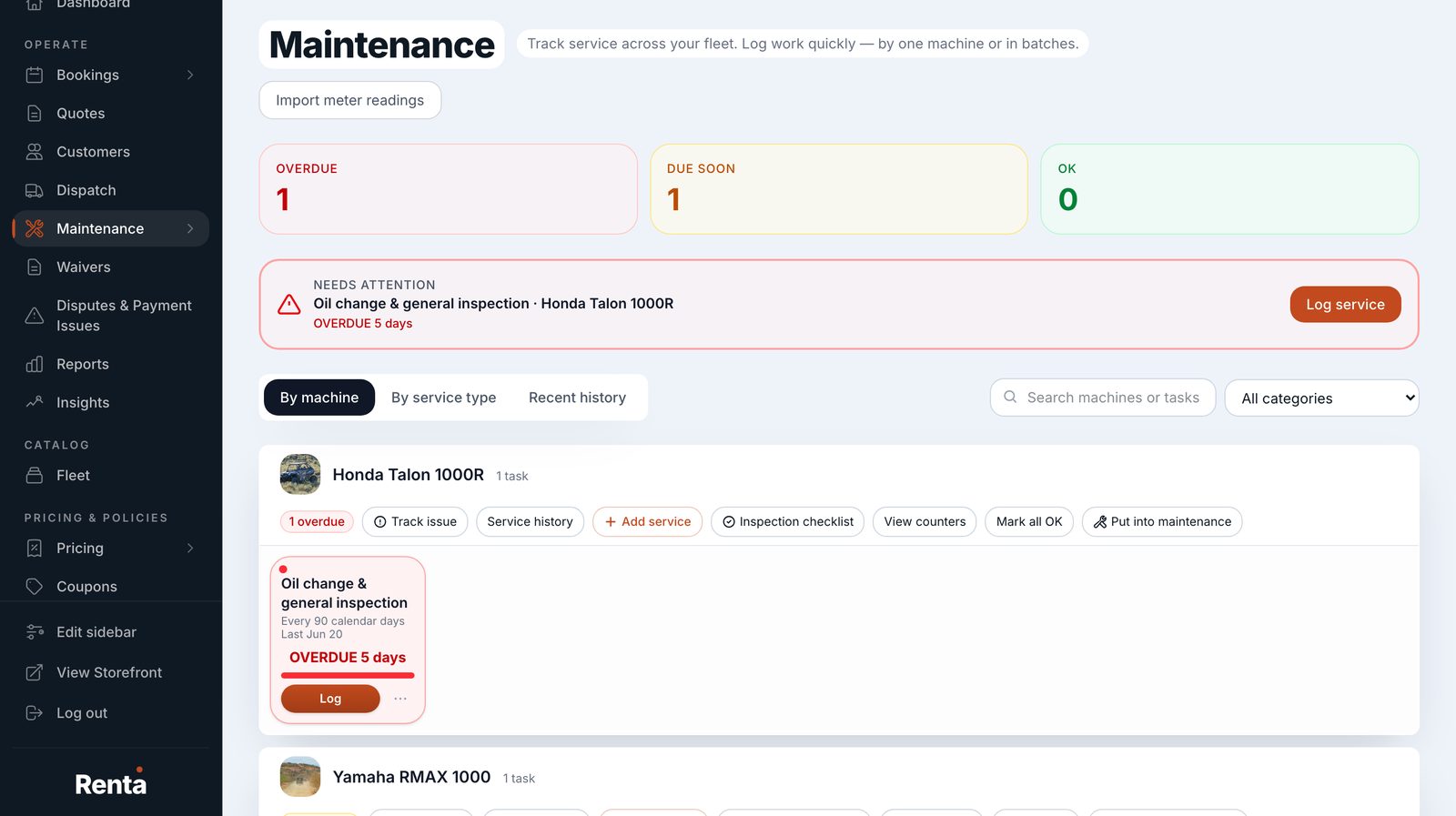Click View counters button
The image size is (1456, 816).
click(925, 522)
